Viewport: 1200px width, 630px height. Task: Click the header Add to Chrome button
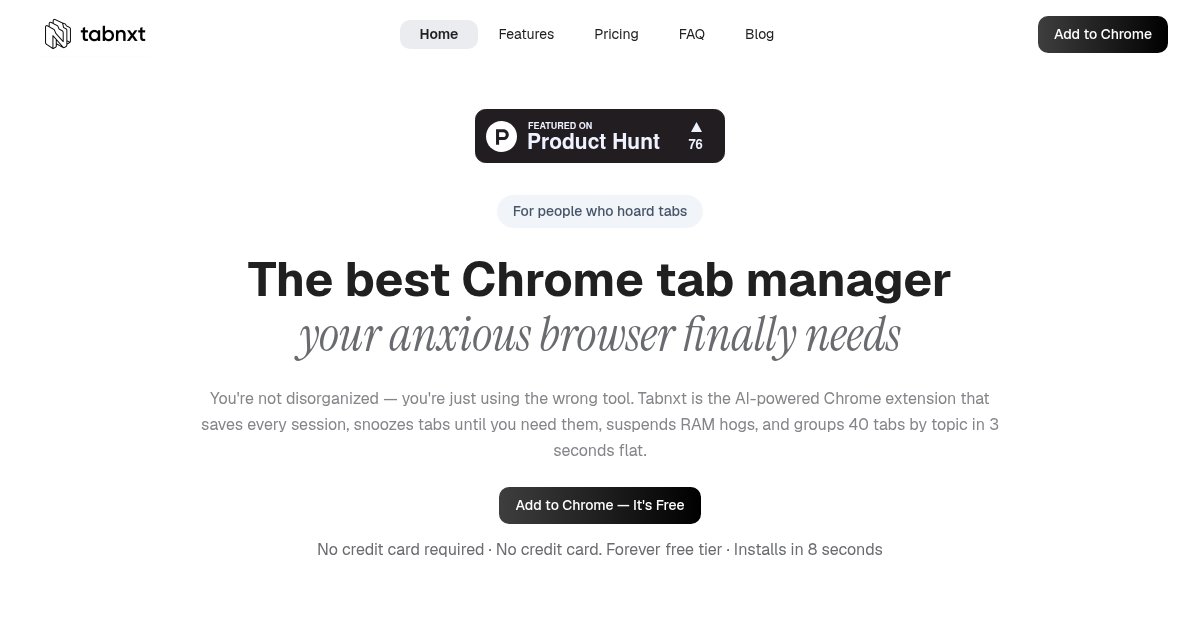tap(1103, 34)
